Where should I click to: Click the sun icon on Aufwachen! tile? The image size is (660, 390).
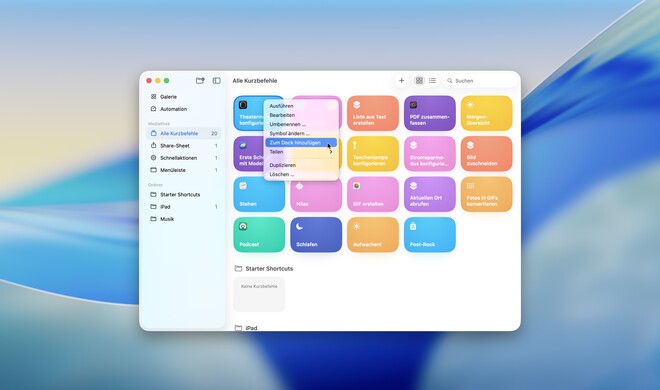click(357, 226)
